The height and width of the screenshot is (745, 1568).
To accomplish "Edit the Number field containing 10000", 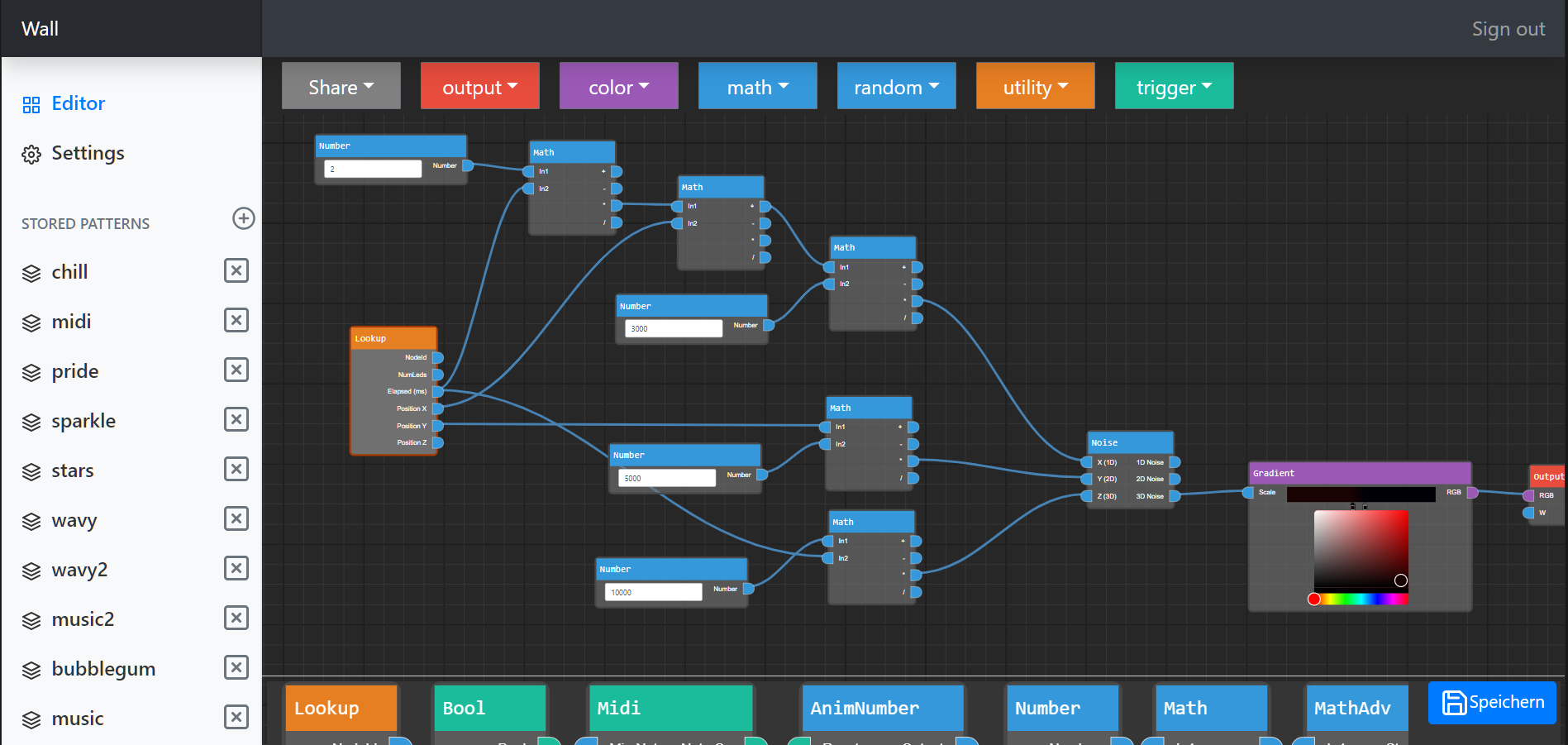I will click(x=654, y=592).
